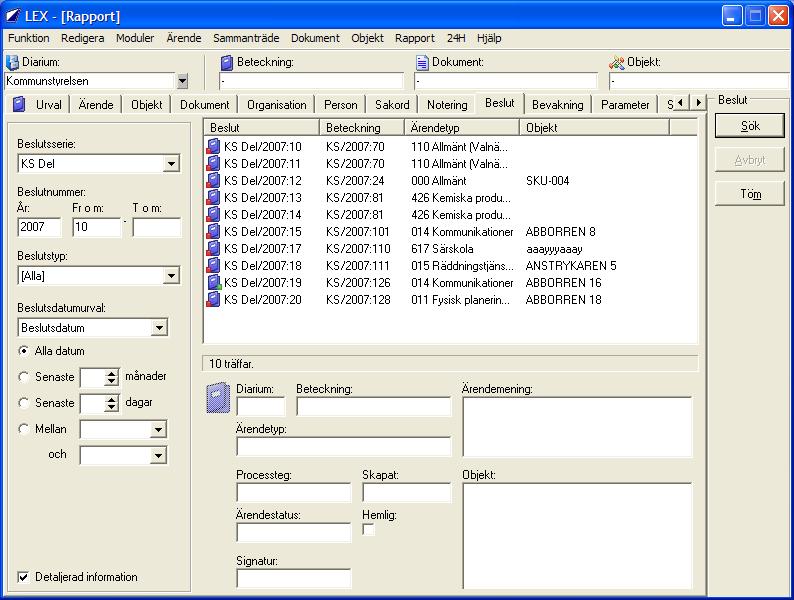Open the Funktion menu
Screen dimensions: 794x600
click(29, 38)
